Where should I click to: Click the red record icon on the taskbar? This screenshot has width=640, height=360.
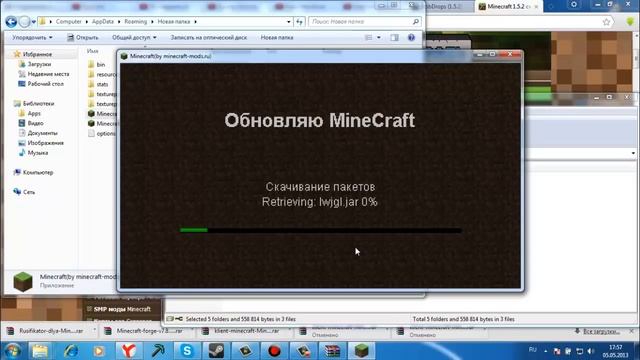click(x=274, y=351)
